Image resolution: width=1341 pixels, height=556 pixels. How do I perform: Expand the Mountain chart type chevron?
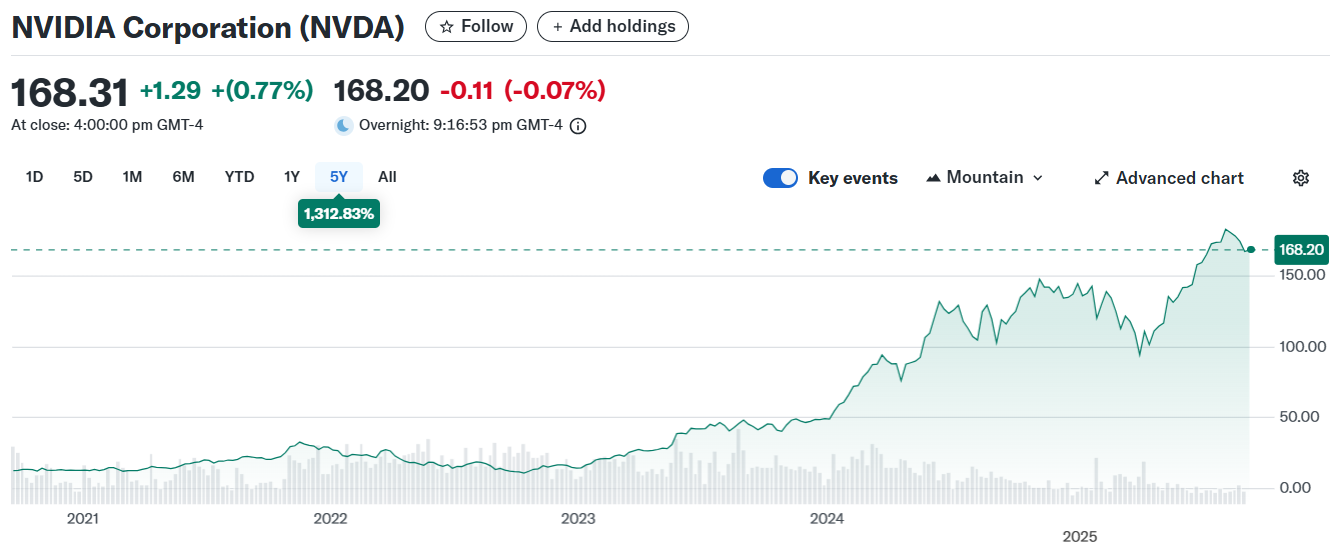(x=1037, y=178)
